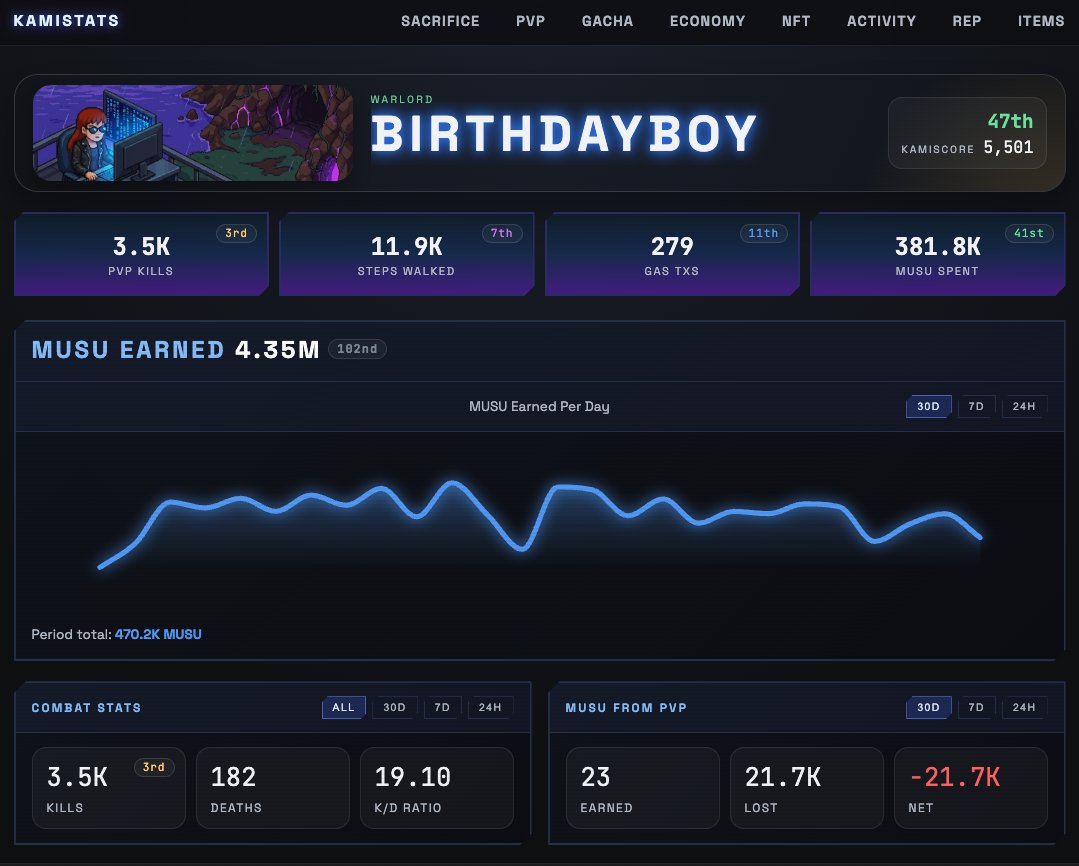Open the GACHA page
Image resolution: width=1079 pixels, height=866 pixels.
pyautogui.click(x=606, y=20)
